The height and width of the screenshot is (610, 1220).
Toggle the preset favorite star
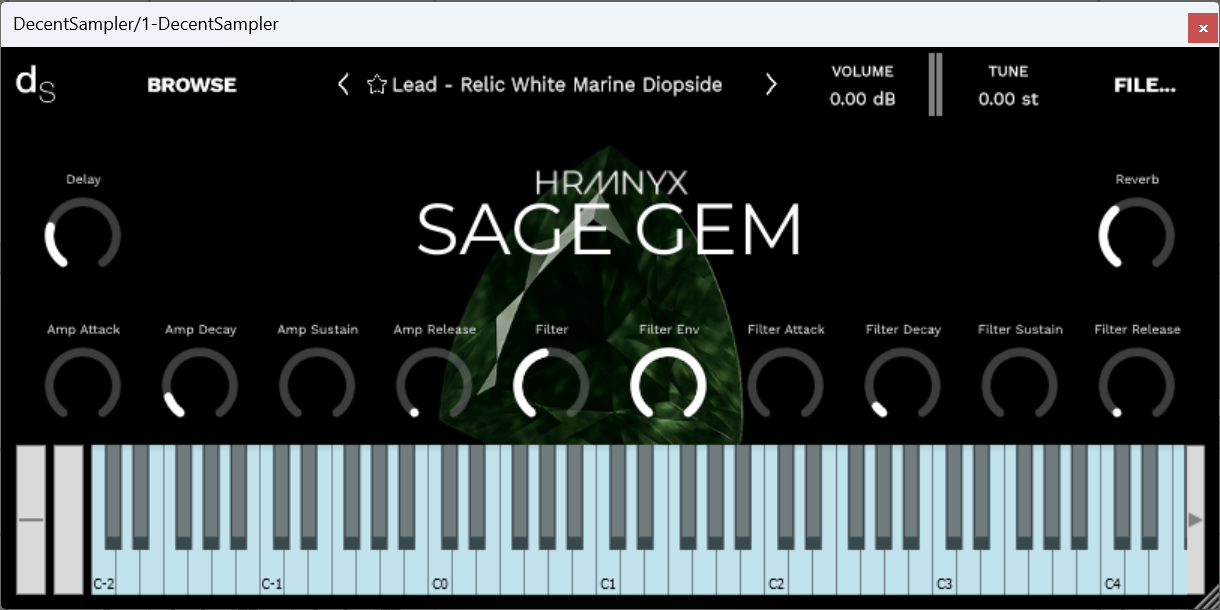click(376, 84)
